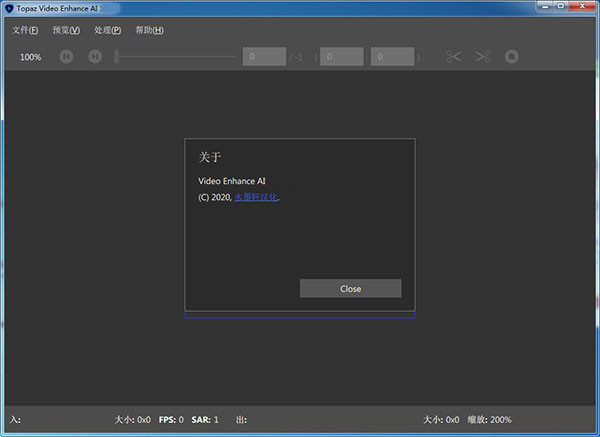Click the crossed-out scissors clear-trim icon
Screen dimensions: 600x437
pos(483,57)
